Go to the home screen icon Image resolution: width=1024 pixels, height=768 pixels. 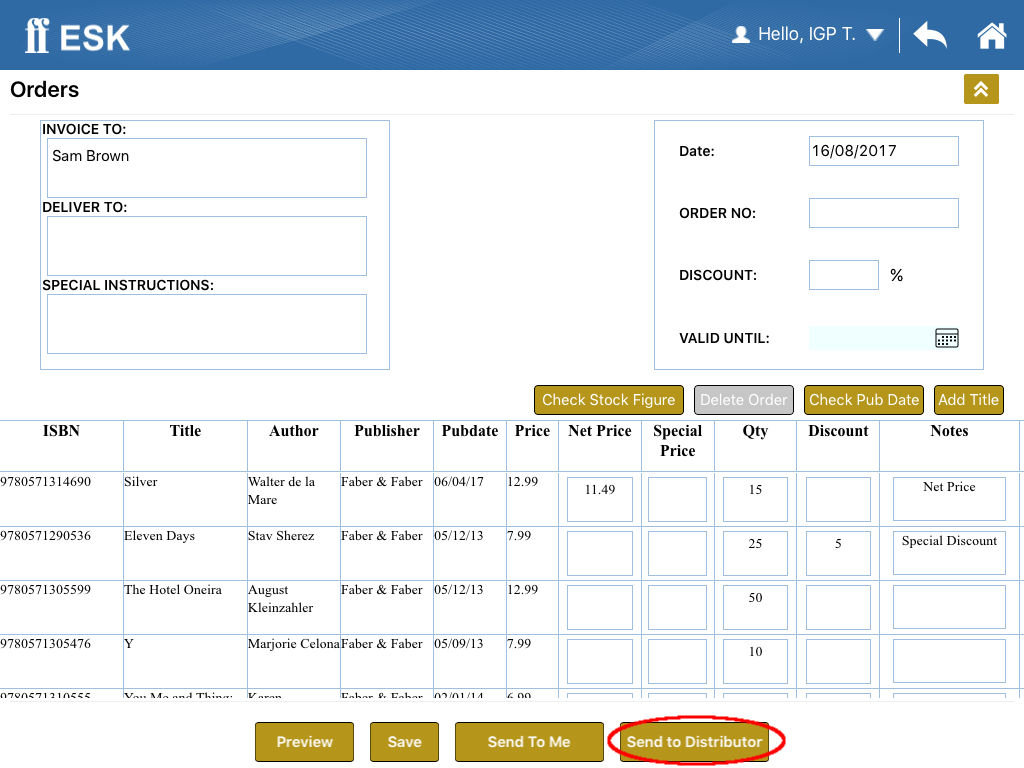[991, 35]
